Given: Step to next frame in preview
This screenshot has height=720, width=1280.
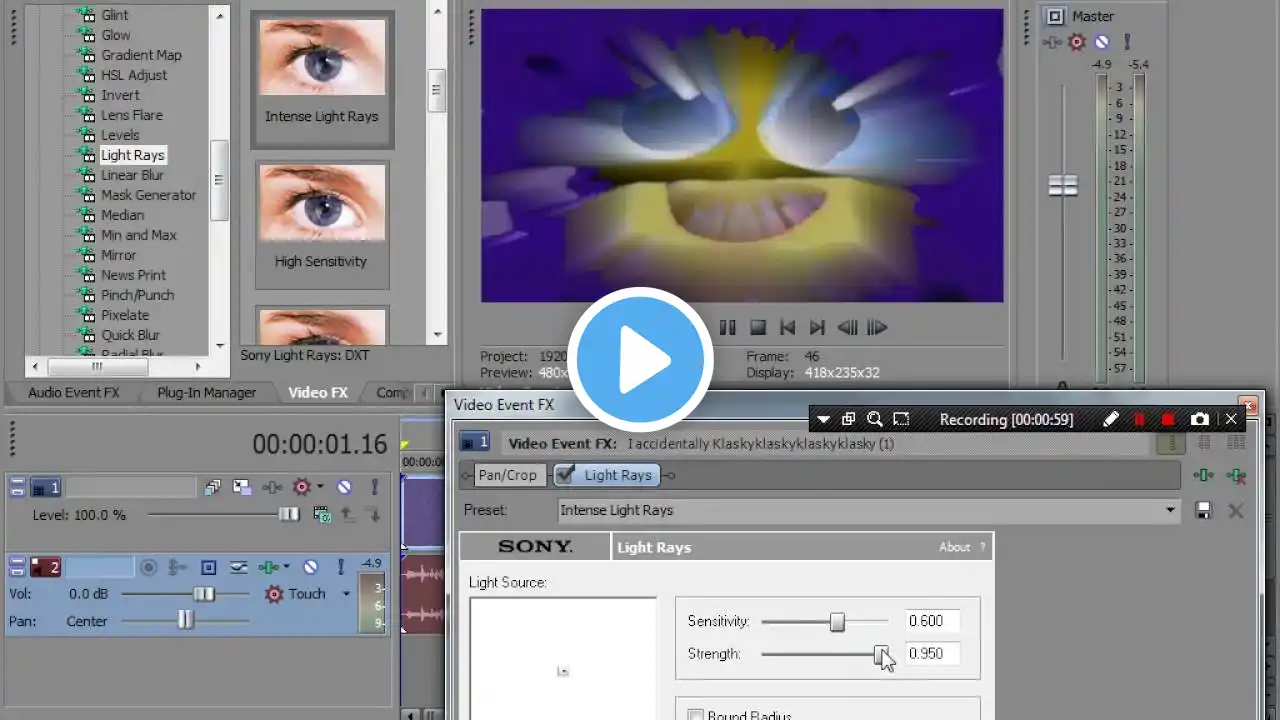Looking at the screenshot, I should (877, 327).
